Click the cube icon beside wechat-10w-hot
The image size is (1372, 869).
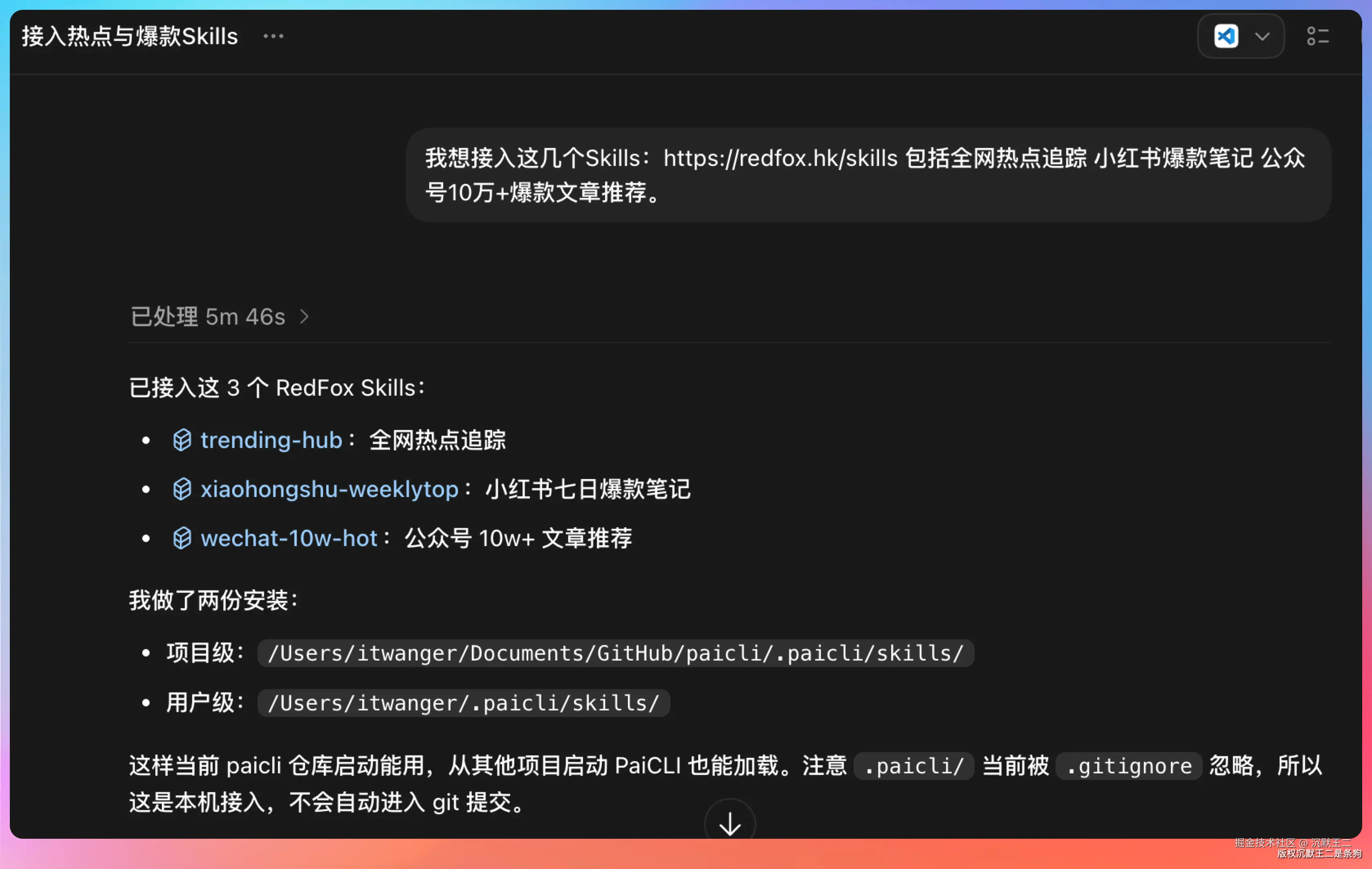point(182,538)
